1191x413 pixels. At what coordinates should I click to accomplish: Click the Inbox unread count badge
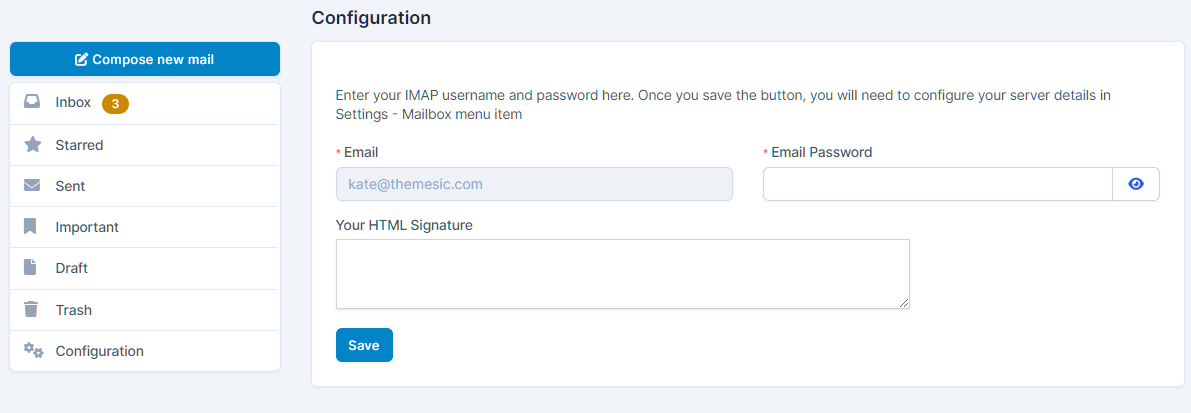(115, 103)
